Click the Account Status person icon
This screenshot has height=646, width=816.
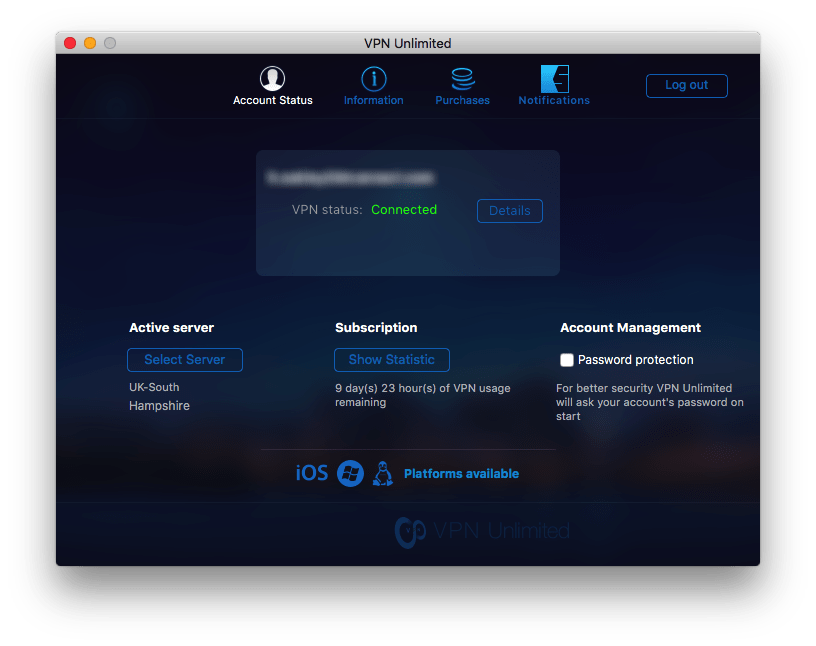tap(272, 79)
